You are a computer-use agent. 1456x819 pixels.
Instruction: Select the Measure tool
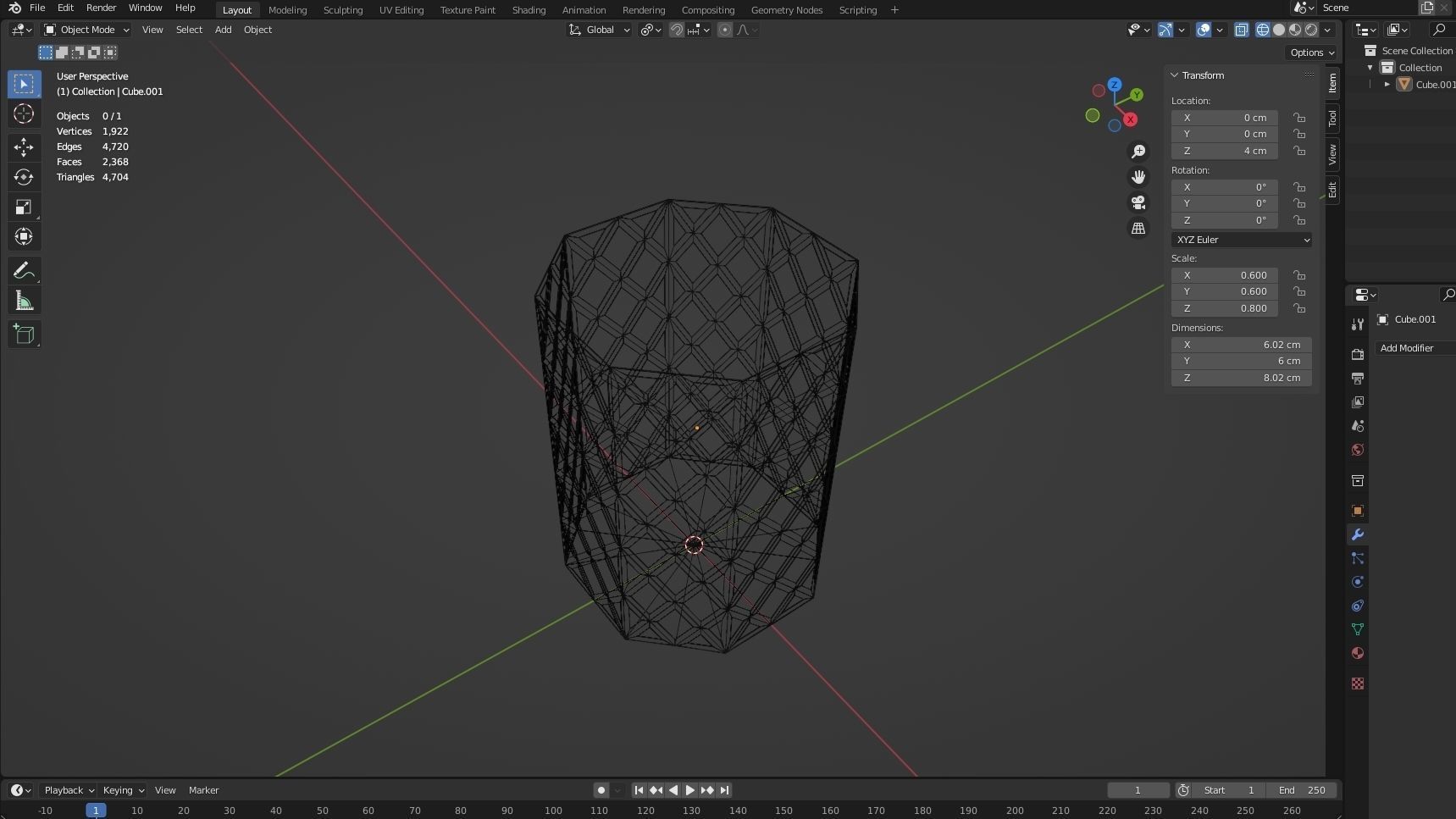click(x=24, y=301)
